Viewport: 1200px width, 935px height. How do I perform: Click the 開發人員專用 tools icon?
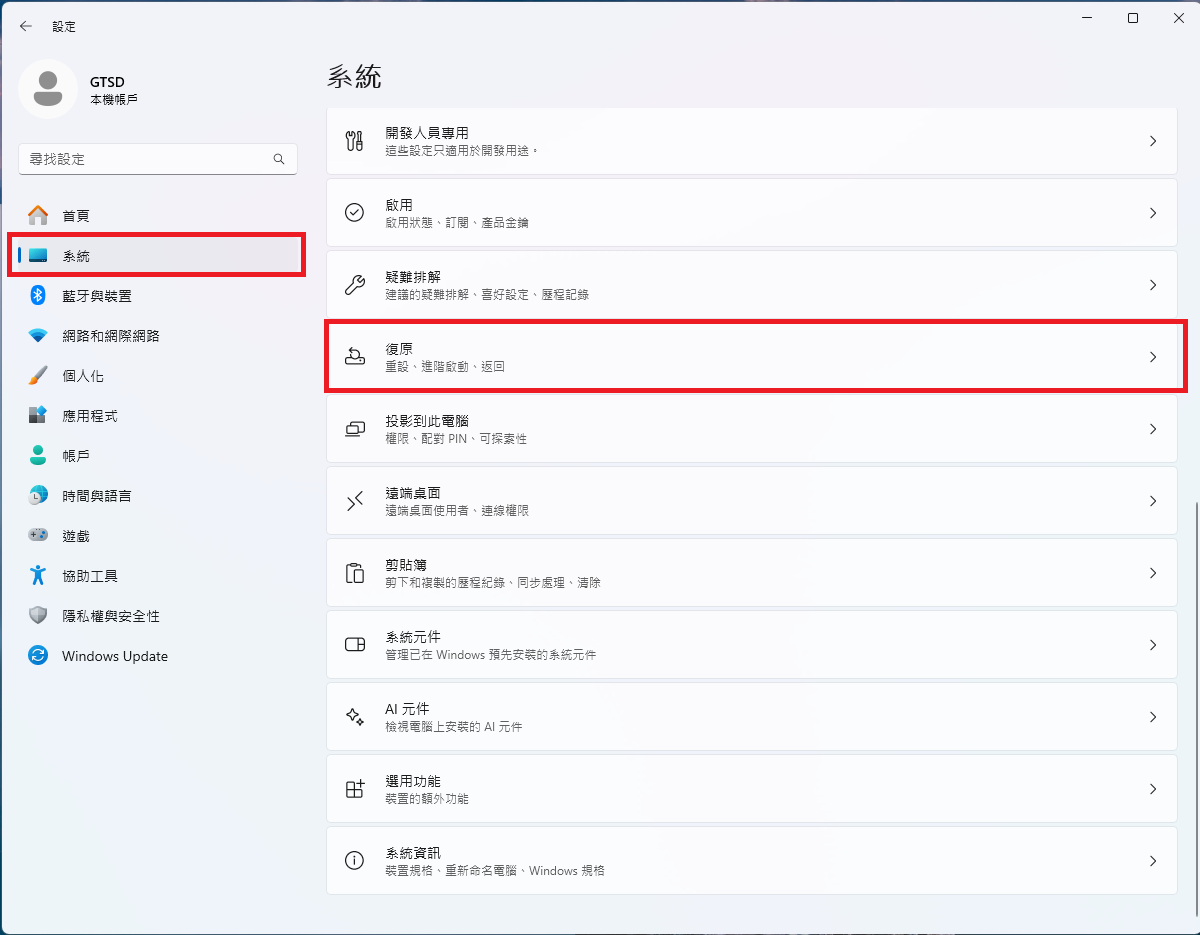(x=354, y=141)
